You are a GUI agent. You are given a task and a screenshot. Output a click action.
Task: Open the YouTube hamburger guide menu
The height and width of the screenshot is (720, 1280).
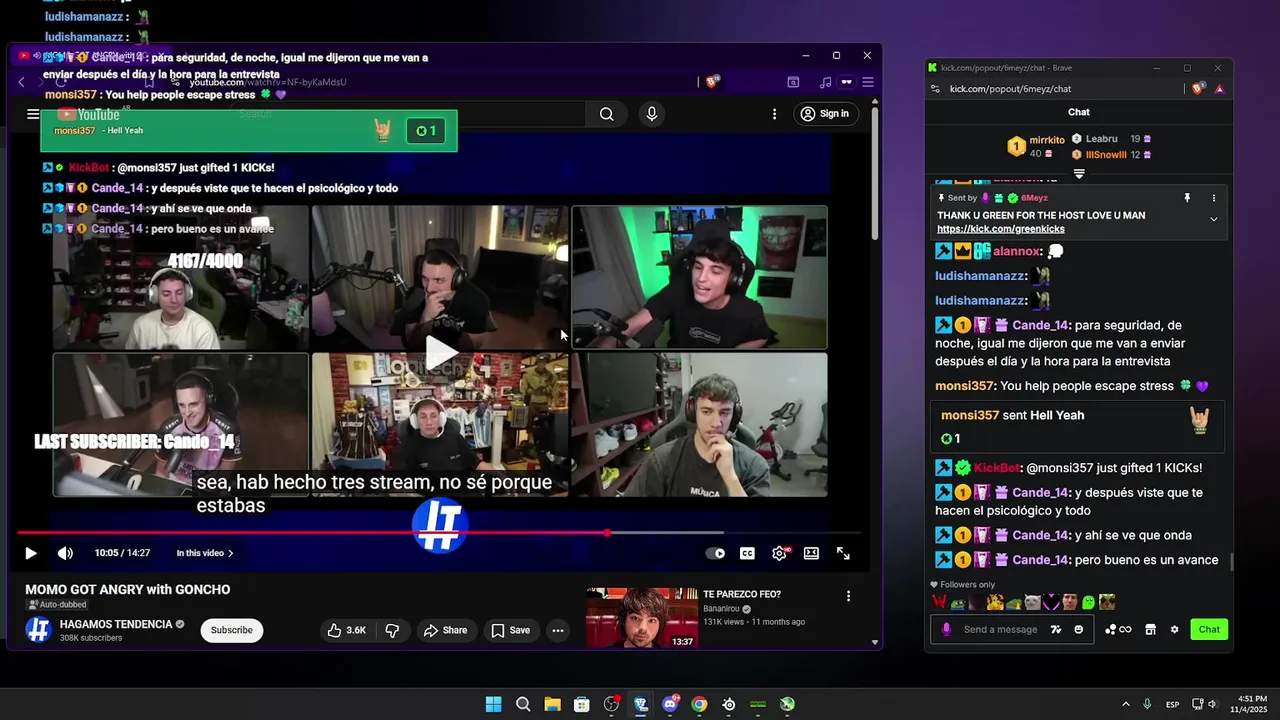(x=33, y=114)
